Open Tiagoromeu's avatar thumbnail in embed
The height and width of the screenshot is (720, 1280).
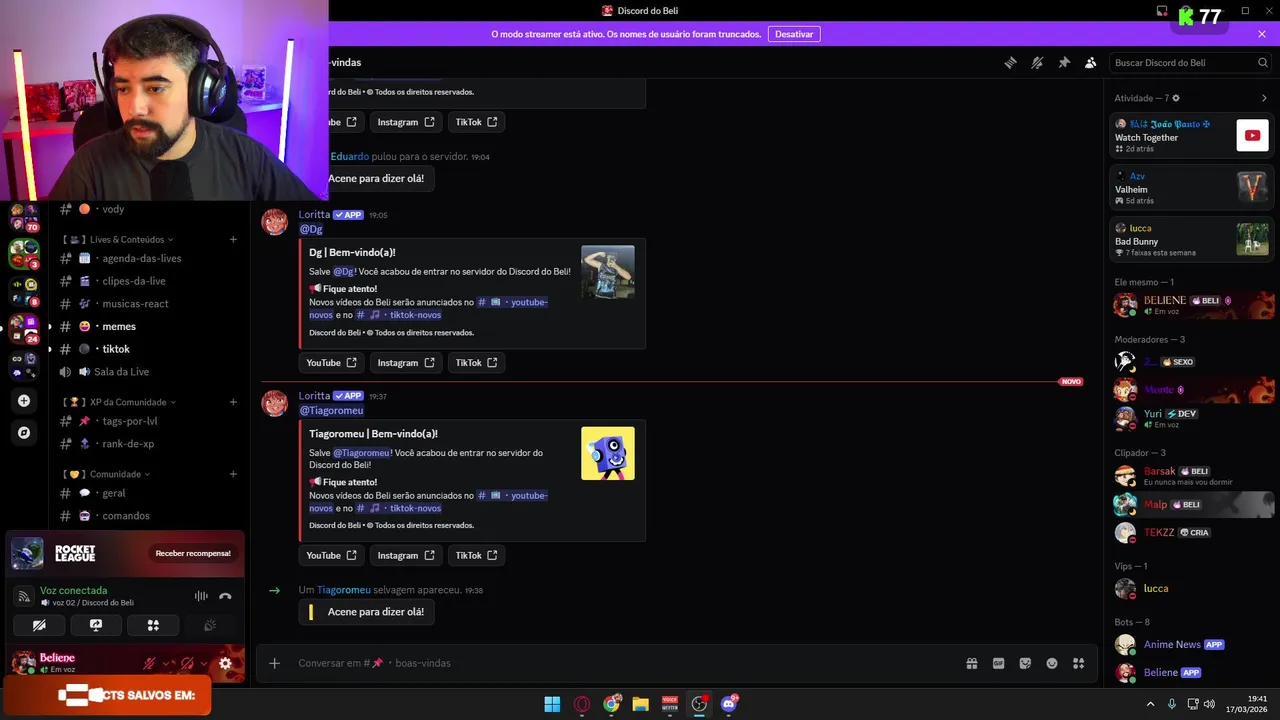tap(608, 454)
